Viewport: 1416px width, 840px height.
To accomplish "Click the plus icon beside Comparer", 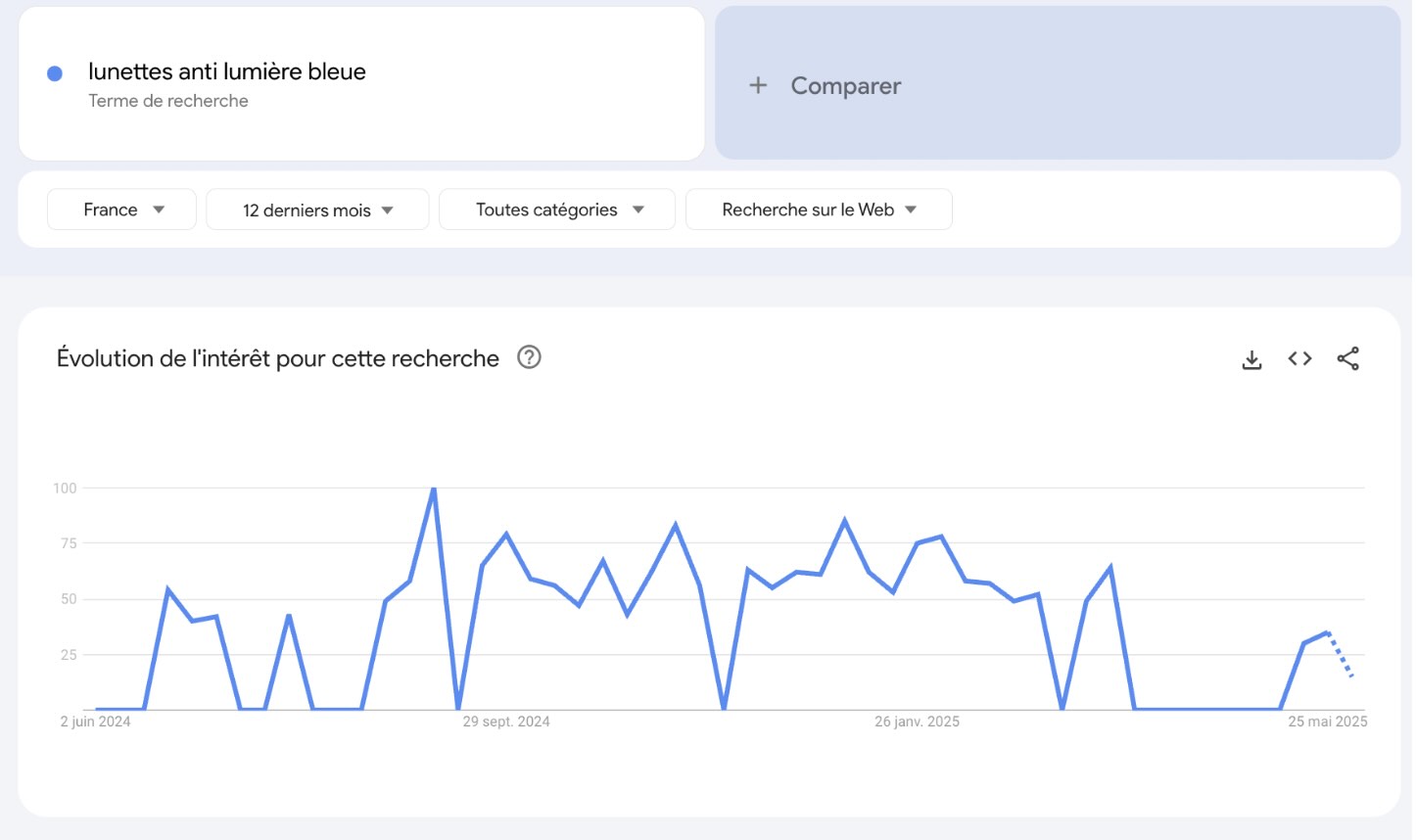I will pyautogui.click(x=758, y=86).
